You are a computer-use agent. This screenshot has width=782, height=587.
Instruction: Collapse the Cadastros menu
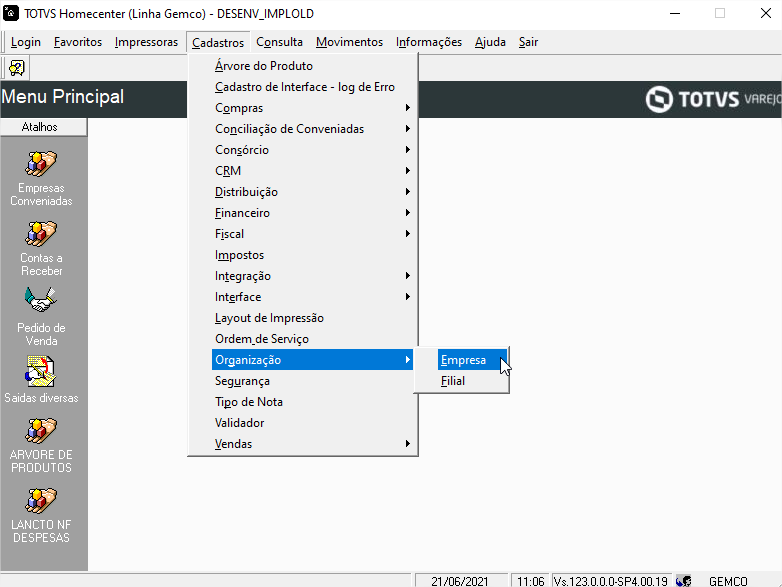click(218, 43)
